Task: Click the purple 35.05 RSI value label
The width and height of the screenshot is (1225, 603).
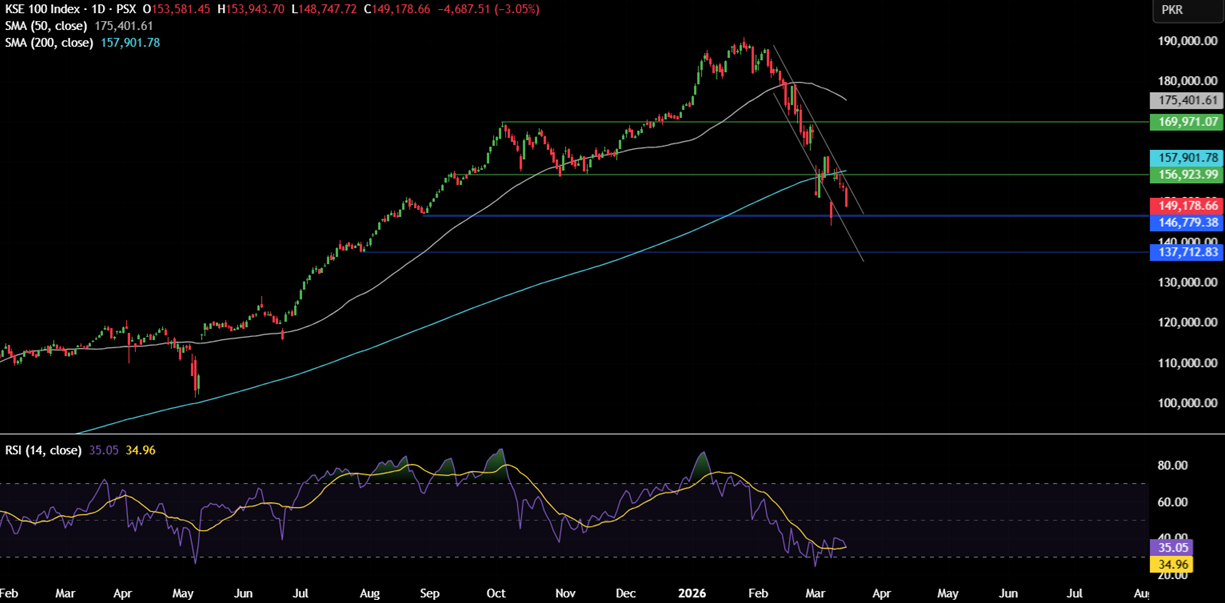Action: click(1171, 548)
